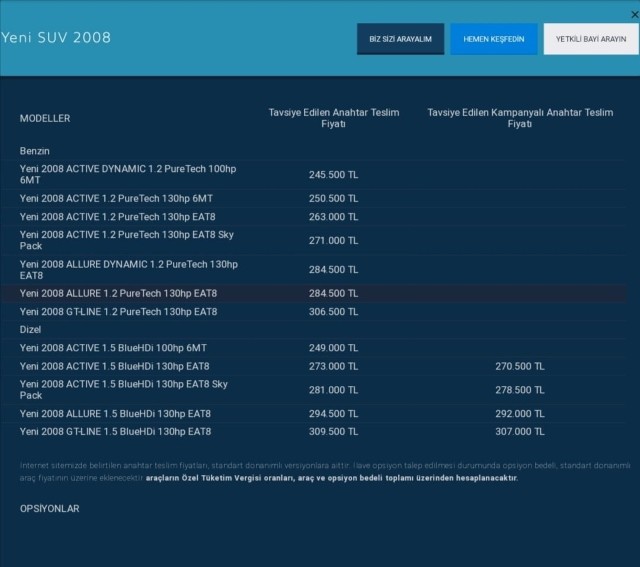Viewport: 640px width, 567px height.
Task: Click the 250.500 TL price
Action: coord(333,198)
